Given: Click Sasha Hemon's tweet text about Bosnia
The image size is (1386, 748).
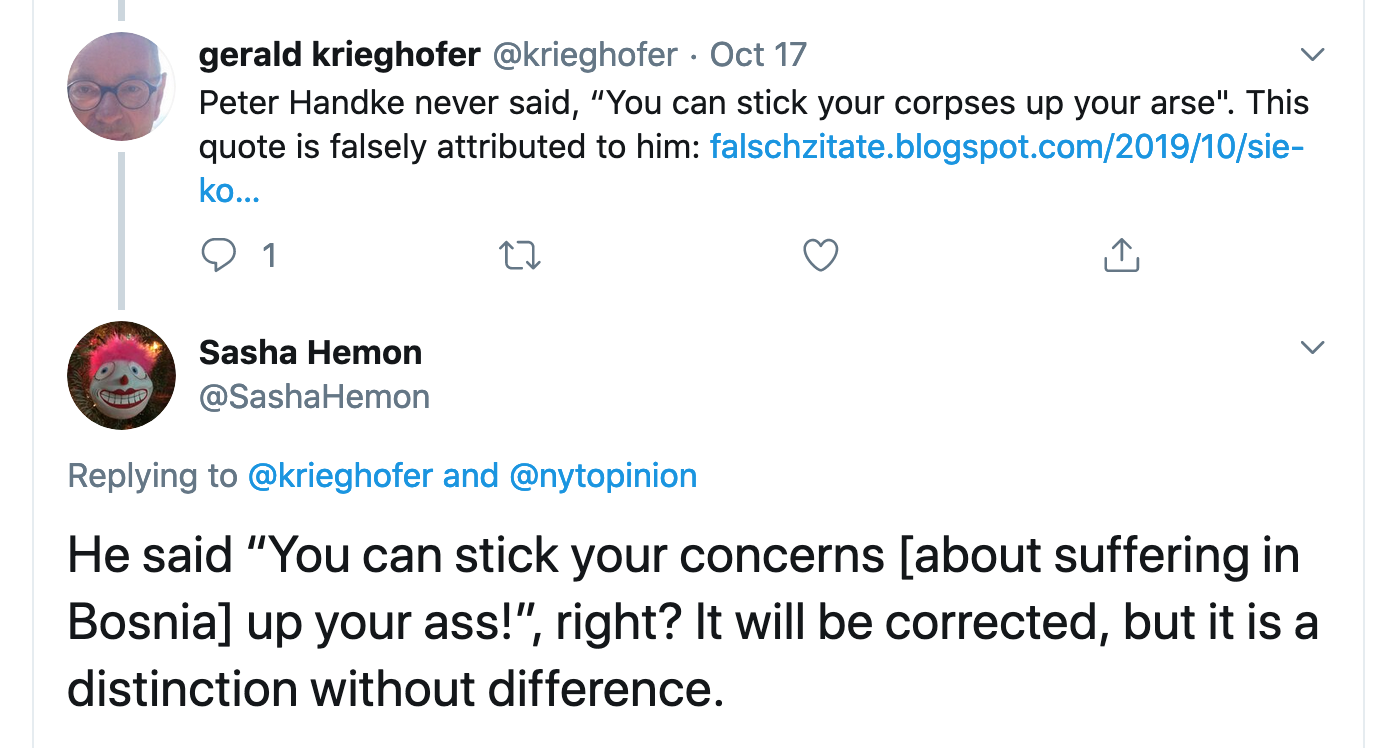Looking at the screenshot, I should tap(690, 622).
